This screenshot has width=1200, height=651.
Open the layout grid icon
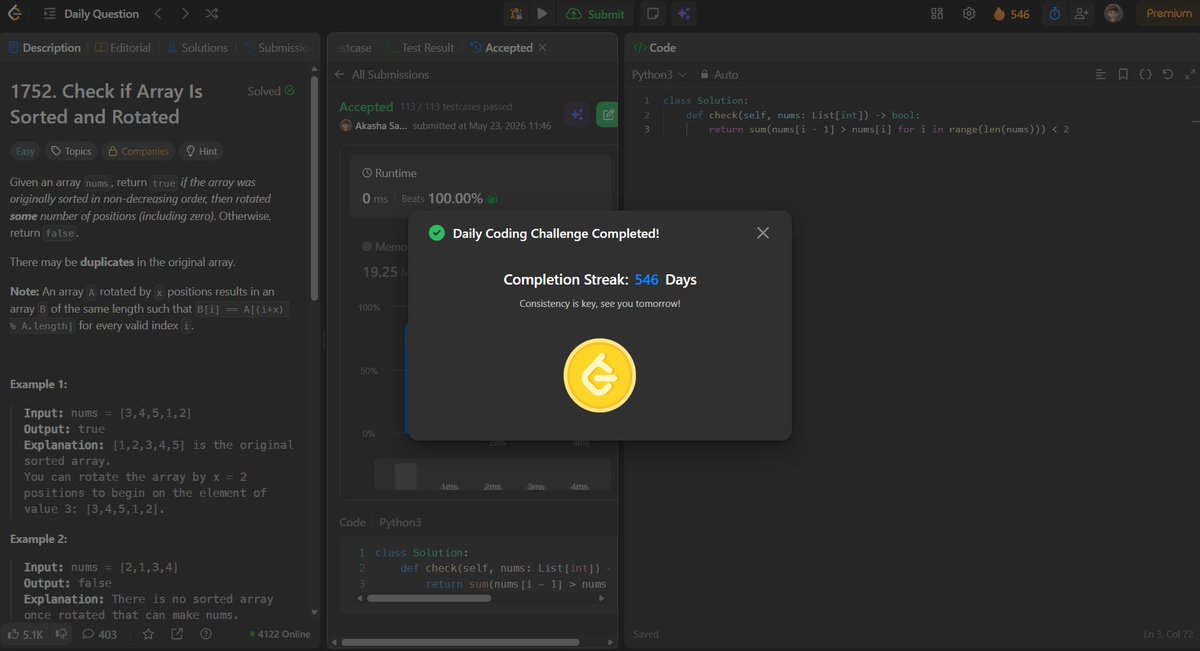[x=937, y=14]
